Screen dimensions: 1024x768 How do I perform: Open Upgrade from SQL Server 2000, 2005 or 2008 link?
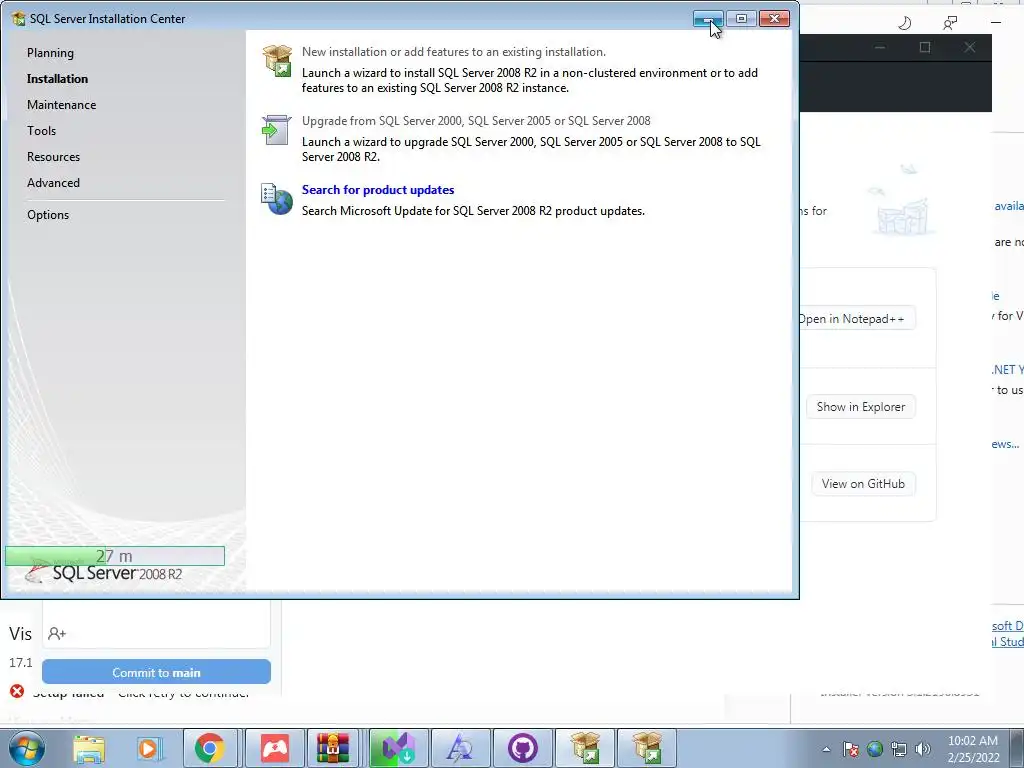(x=476, y=121)
